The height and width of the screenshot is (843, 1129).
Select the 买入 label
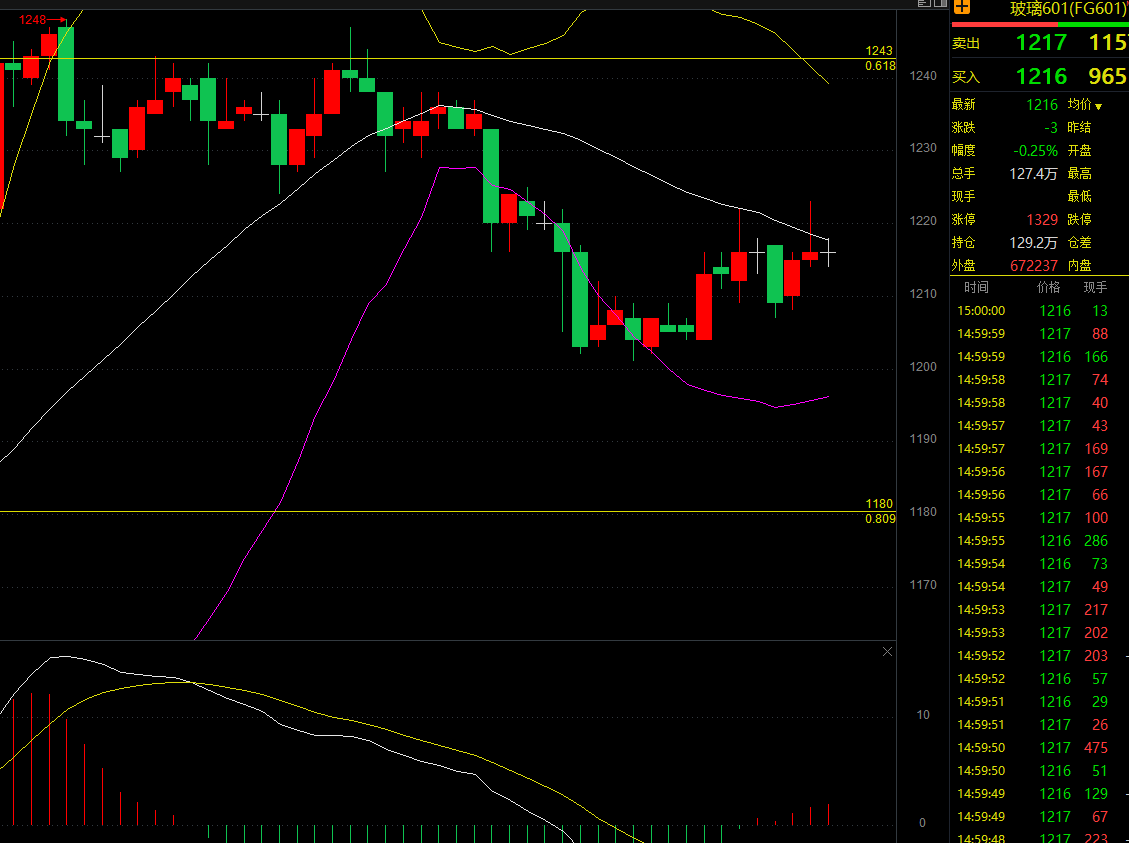tap(966, 77)
